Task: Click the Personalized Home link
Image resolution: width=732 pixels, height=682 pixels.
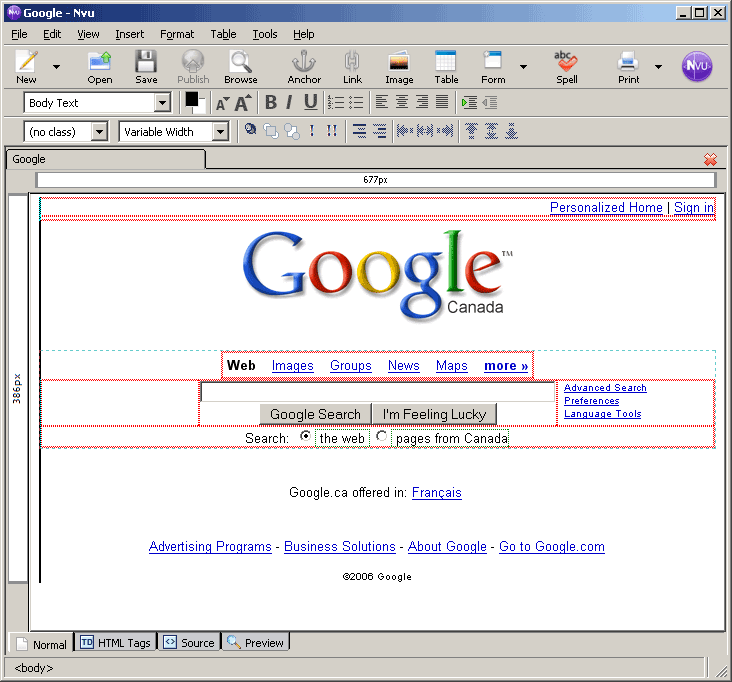Action: 606,207
